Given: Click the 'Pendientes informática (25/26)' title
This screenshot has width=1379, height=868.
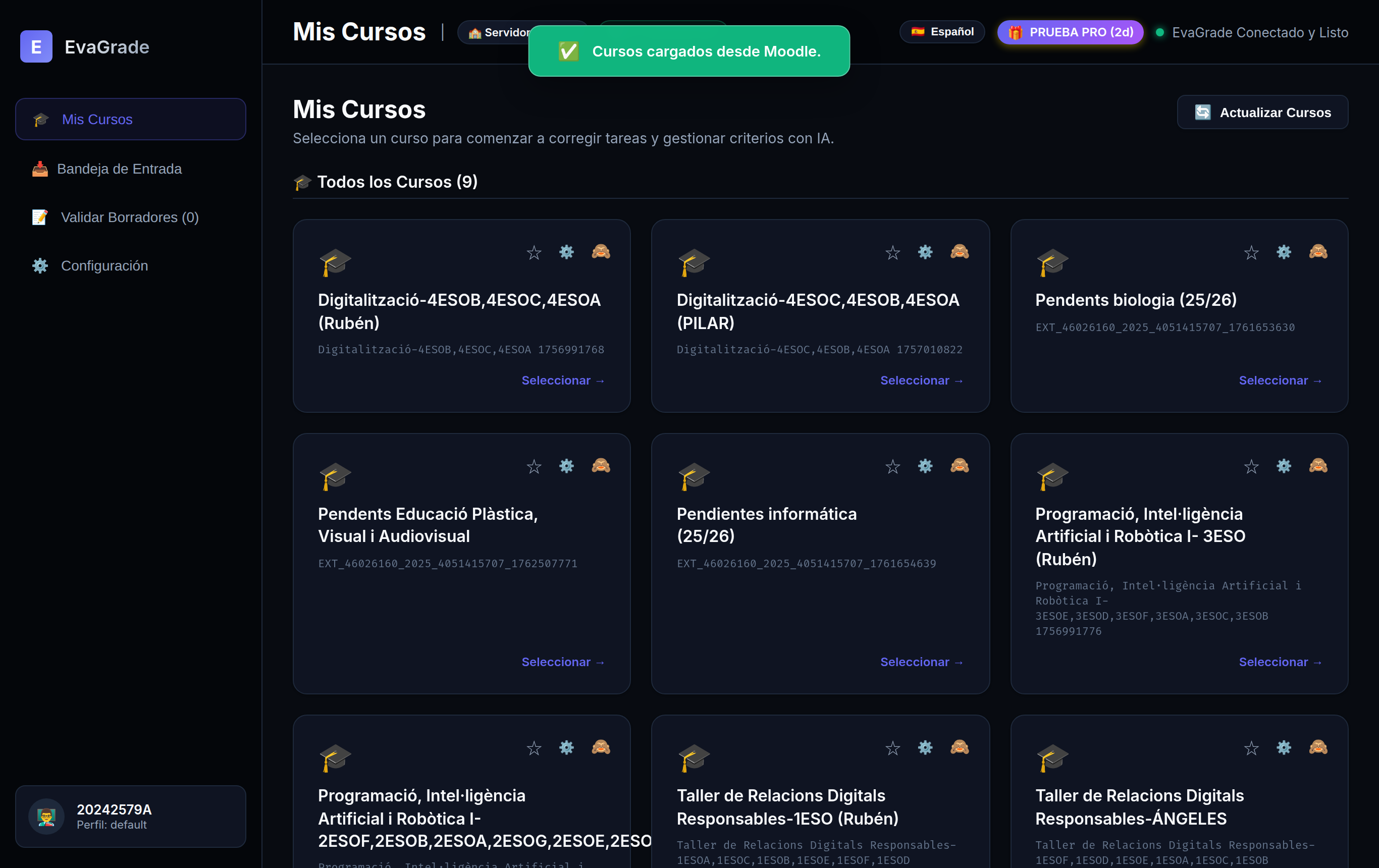Looking at the screenshot, I should (766, 525).
